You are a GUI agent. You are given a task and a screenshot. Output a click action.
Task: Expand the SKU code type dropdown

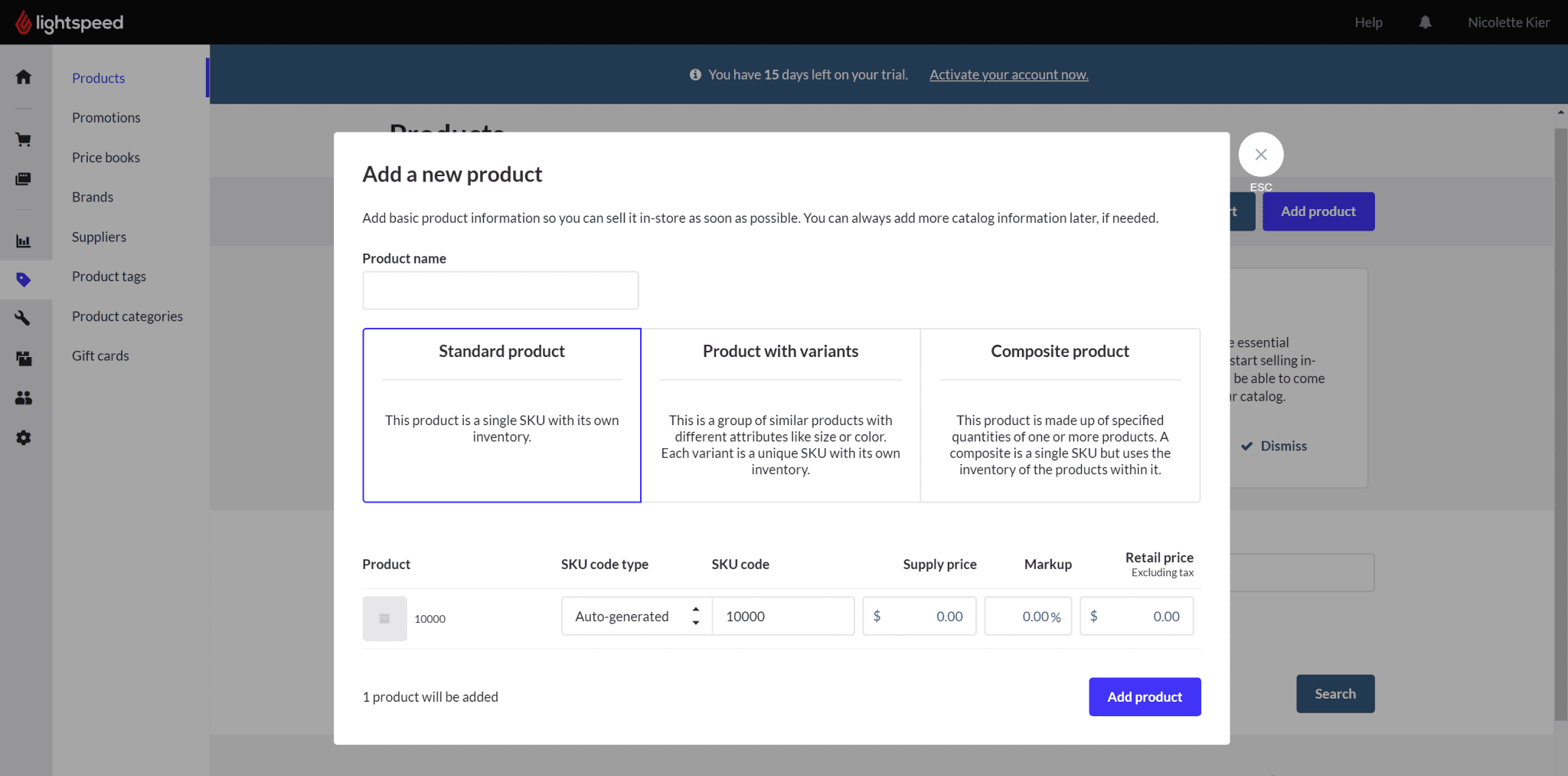click(636, 616)
